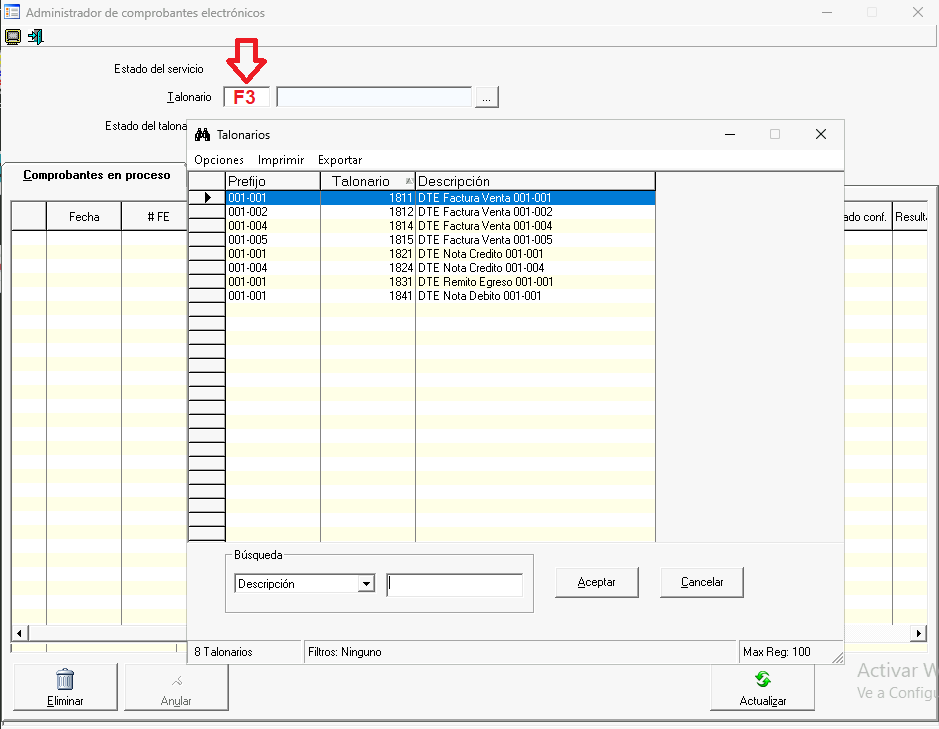The width and height of the screenshot is (939, 729).
Task: Open the Exportar menu
Action: click(340, 160)
